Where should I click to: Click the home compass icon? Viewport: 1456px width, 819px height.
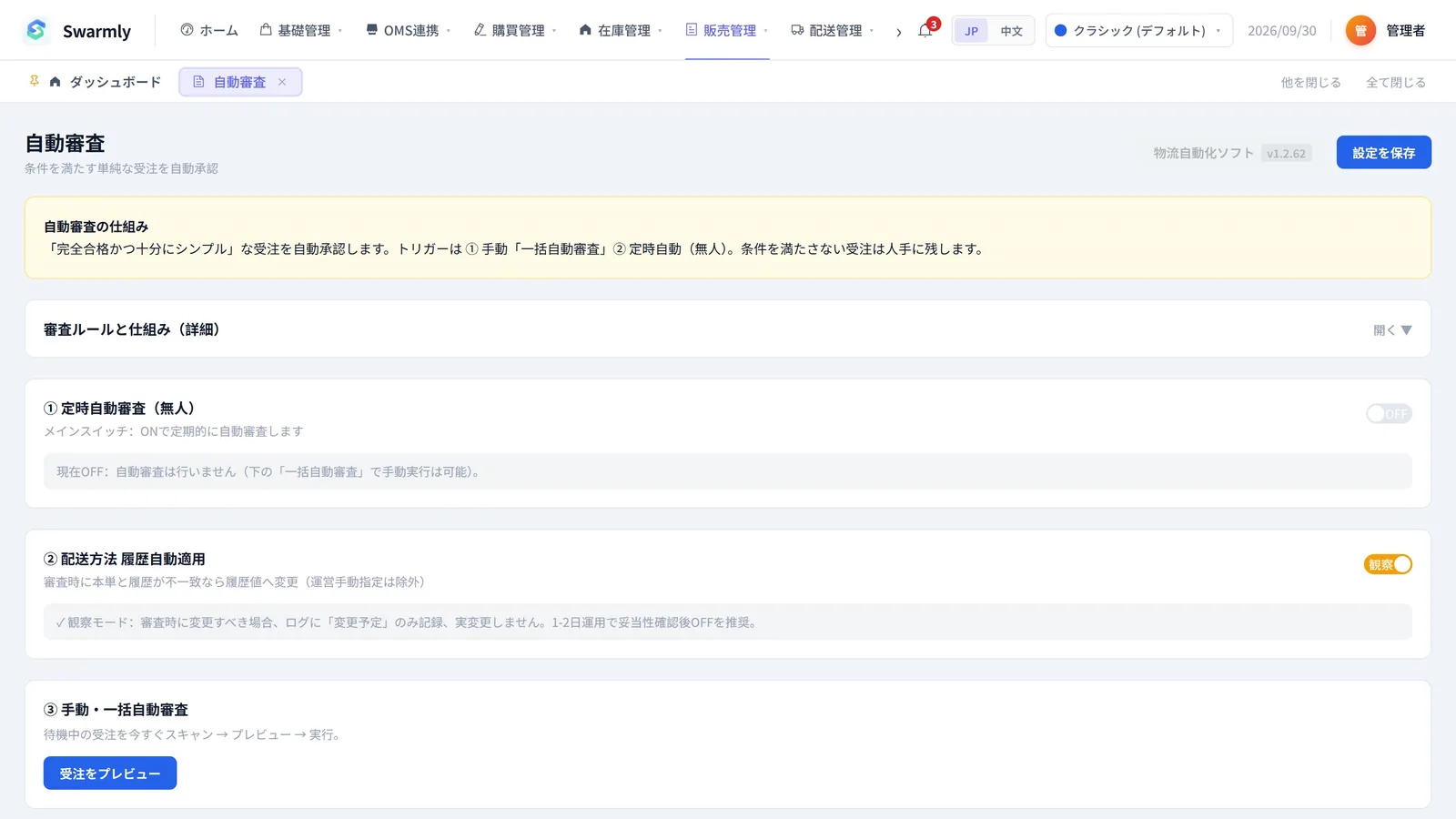[187, 30]
